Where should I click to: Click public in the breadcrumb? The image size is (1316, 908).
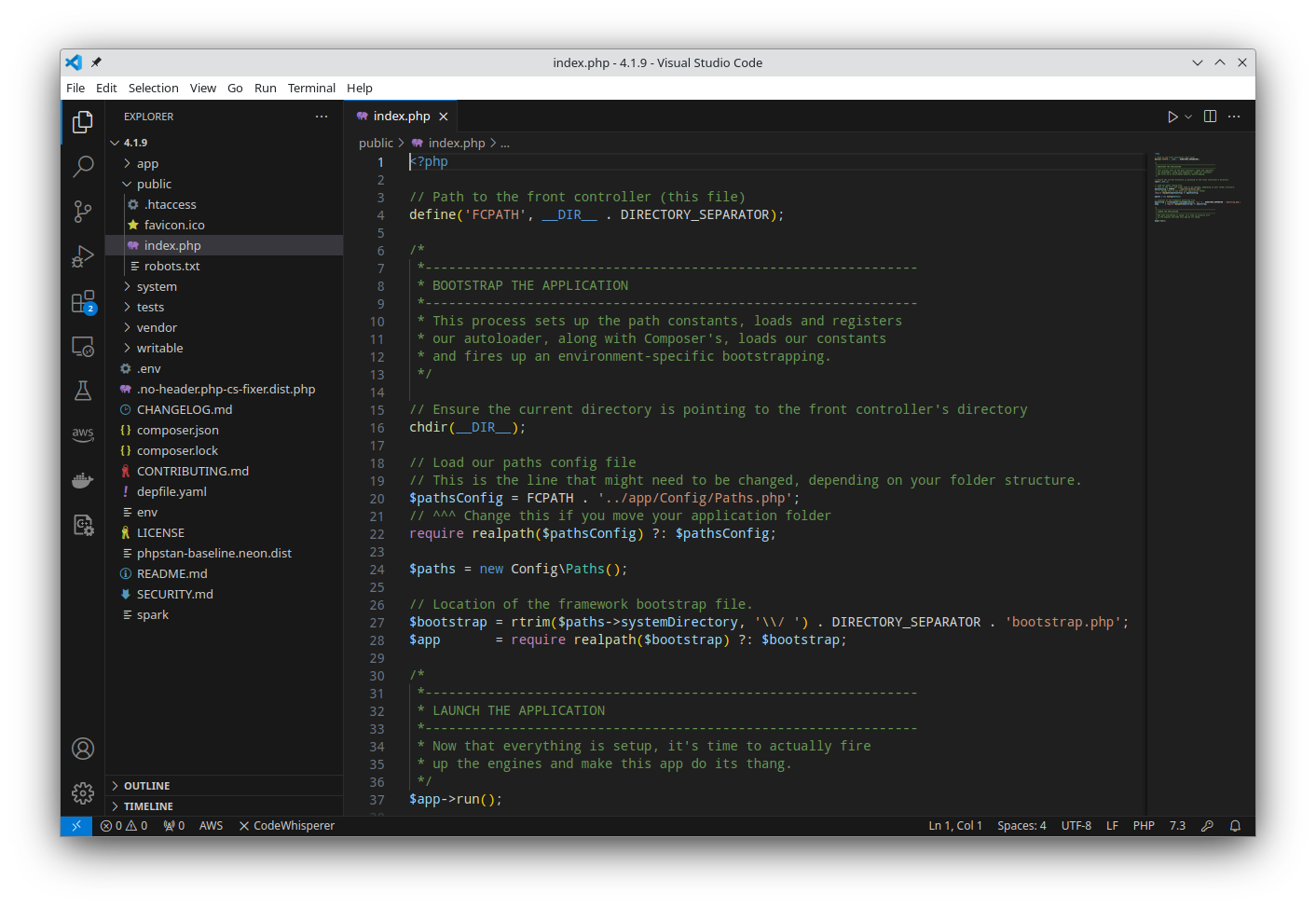coord(376,143)
